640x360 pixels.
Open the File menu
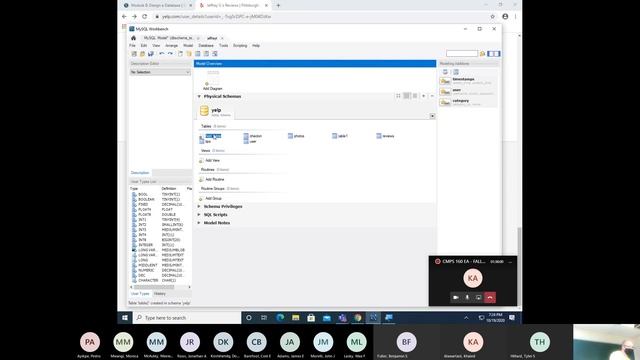click(132, 46)
